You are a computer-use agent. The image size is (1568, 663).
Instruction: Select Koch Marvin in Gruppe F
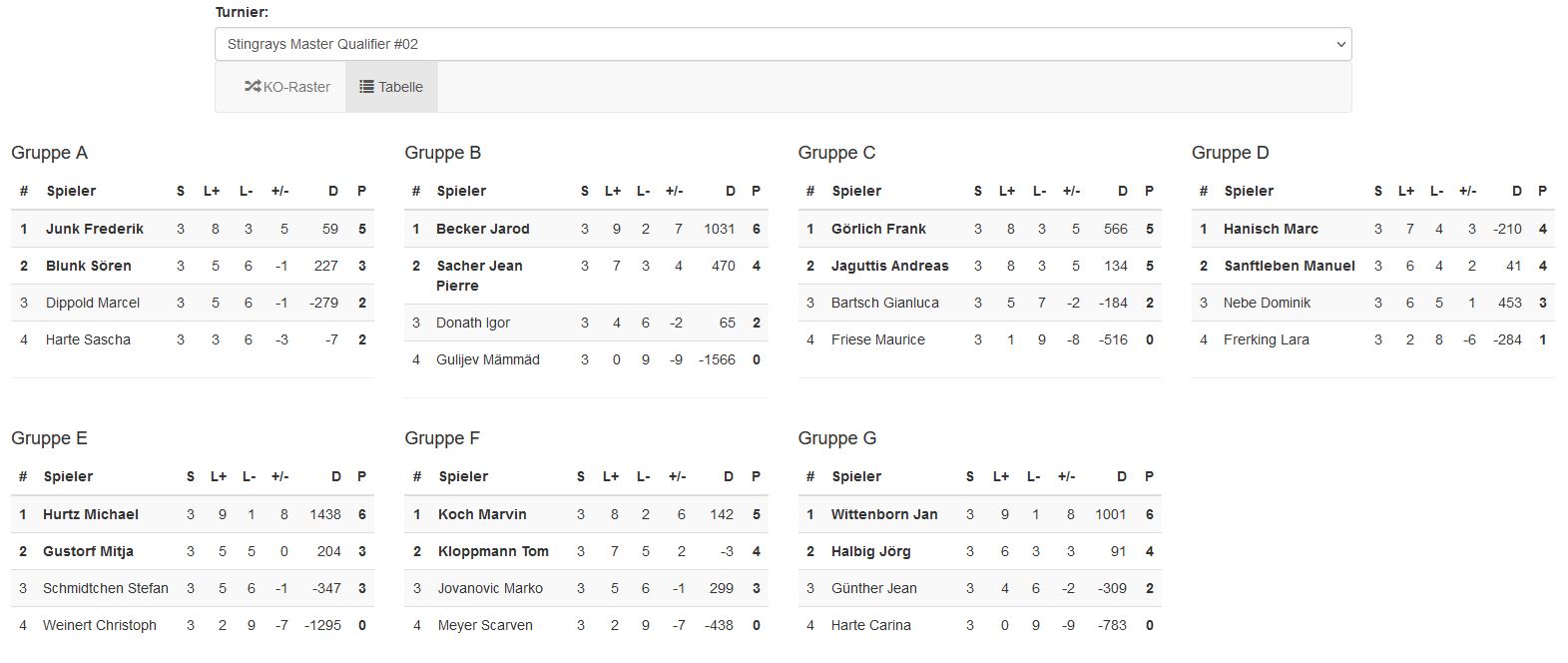[x=482, y=514]
